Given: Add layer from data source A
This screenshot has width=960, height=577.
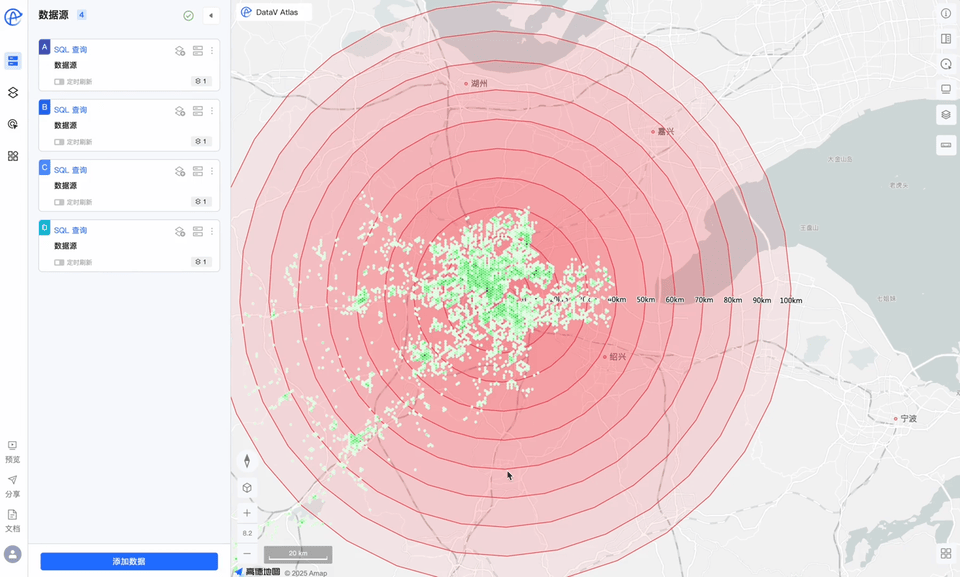Looking at the screenshot, I should click(180, 51).
